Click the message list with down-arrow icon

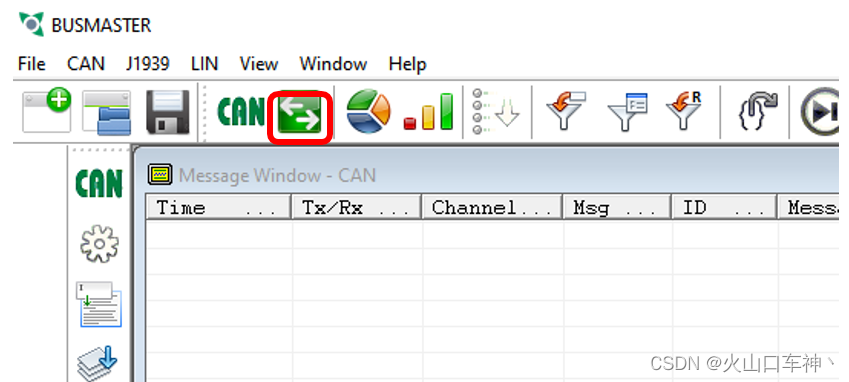coord(495,111)
